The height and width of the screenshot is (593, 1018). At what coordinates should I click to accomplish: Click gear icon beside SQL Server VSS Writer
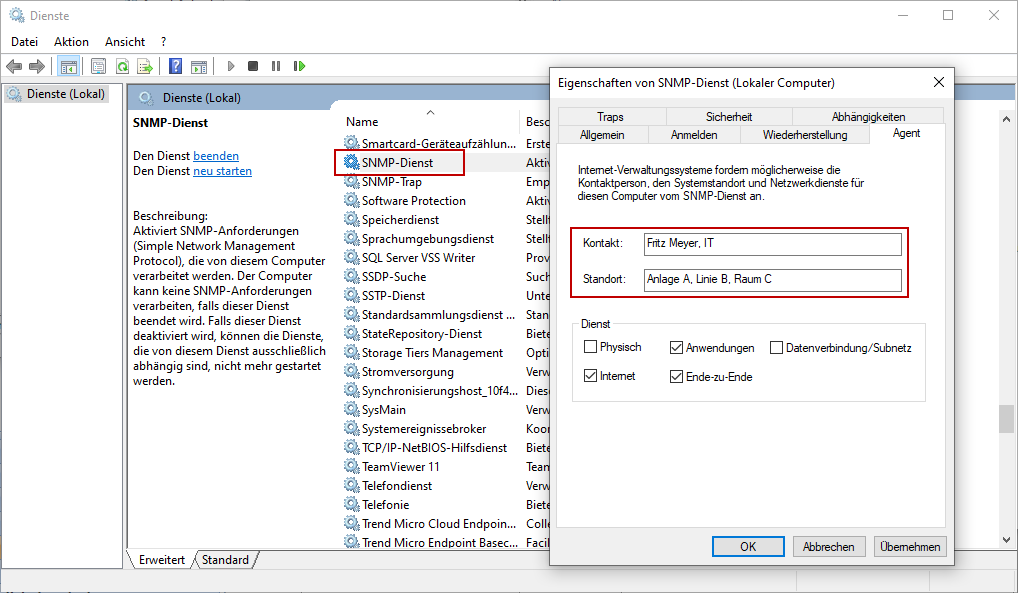[x=351, y=257]
